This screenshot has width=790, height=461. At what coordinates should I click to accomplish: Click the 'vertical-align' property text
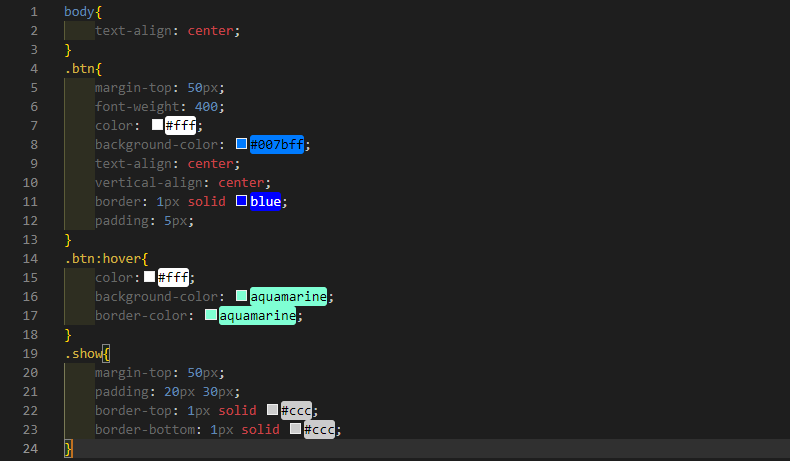[149, 182]
